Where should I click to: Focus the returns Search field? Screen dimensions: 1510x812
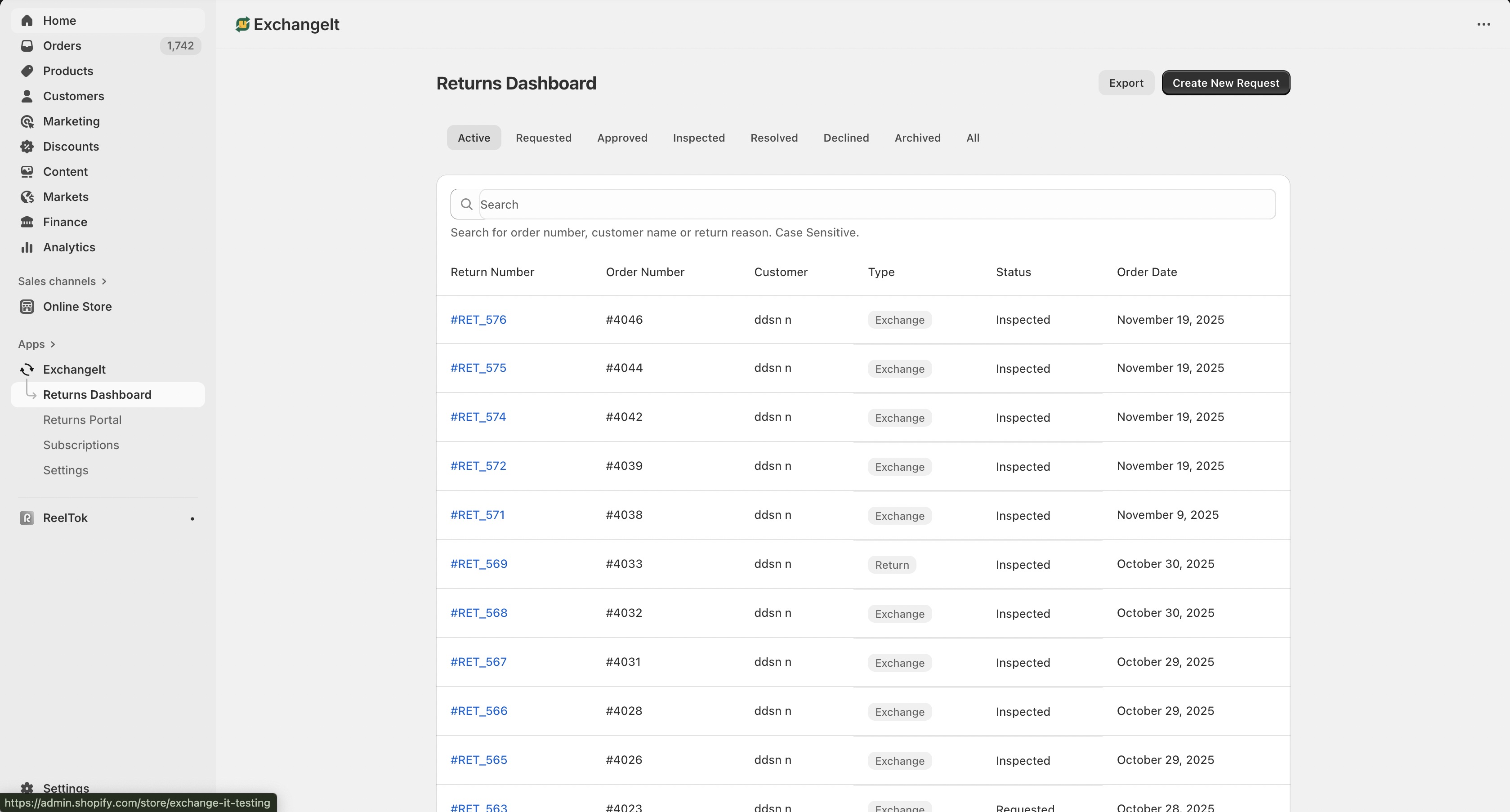[873, 205]
